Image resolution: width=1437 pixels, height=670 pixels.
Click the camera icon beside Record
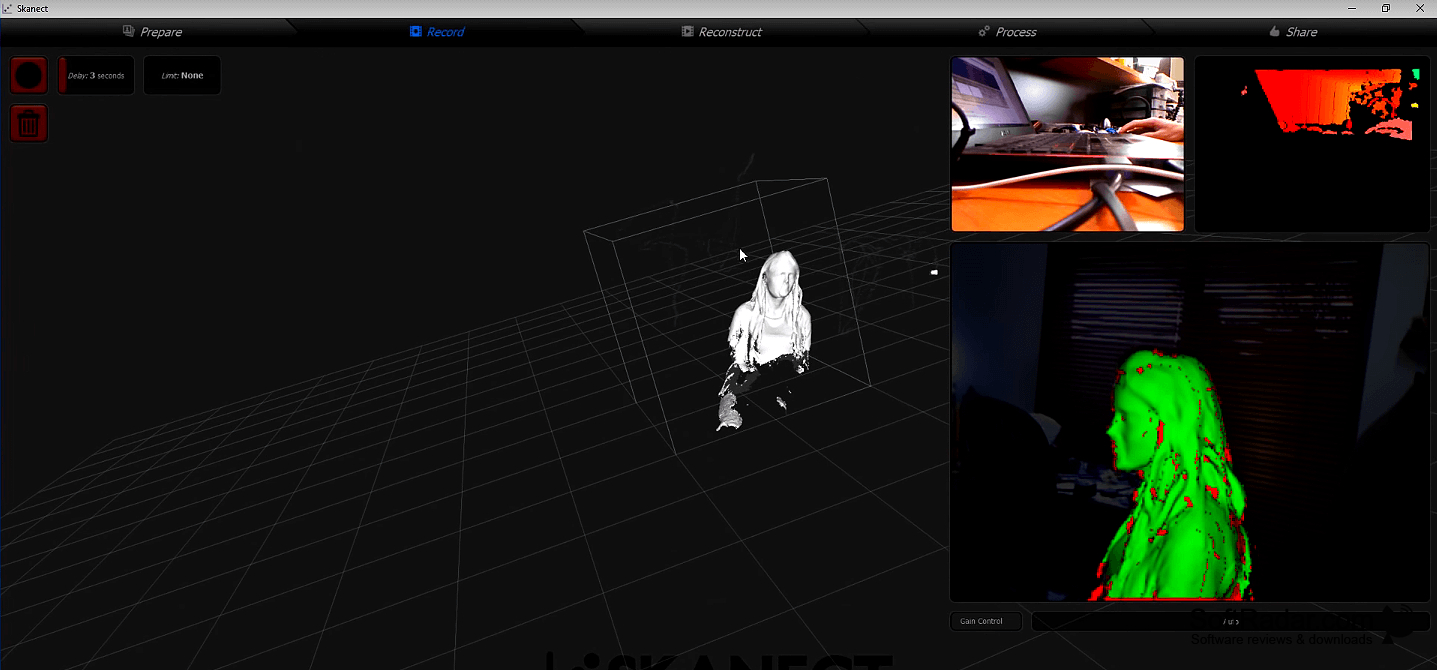[x=415, y=32]
